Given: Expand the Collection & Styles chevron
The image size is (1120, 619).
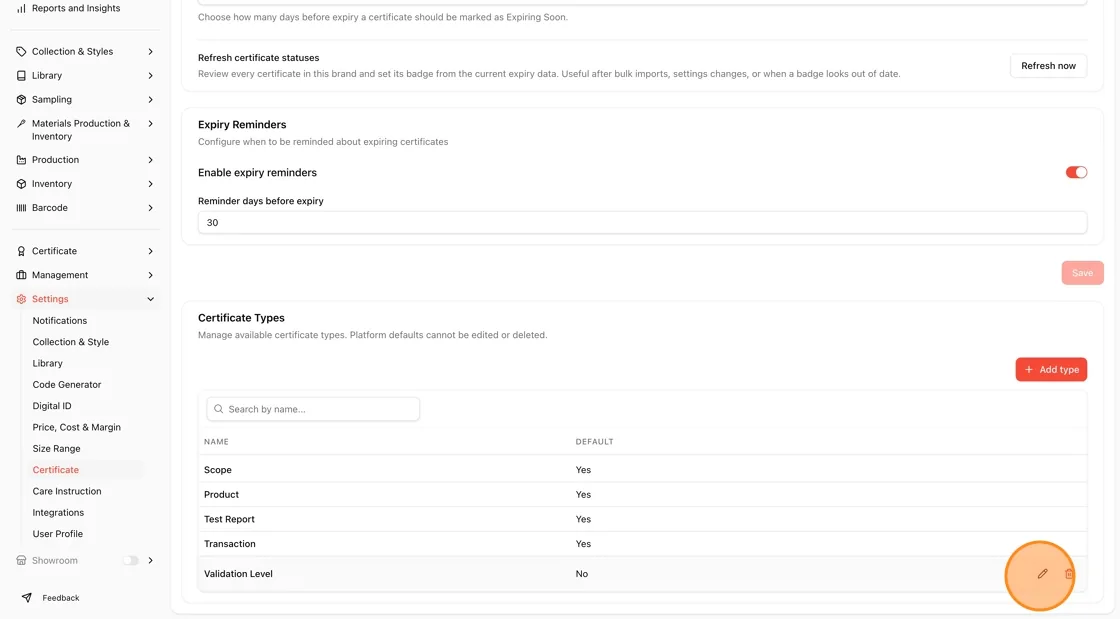Looking at the screenshot, I should point(151,51).
